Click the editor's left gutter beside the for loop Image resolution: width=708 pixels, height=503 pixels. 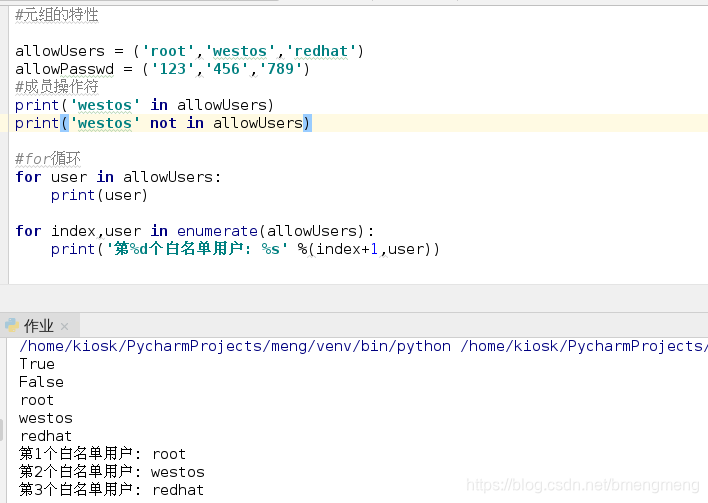[x=4, y=177]
